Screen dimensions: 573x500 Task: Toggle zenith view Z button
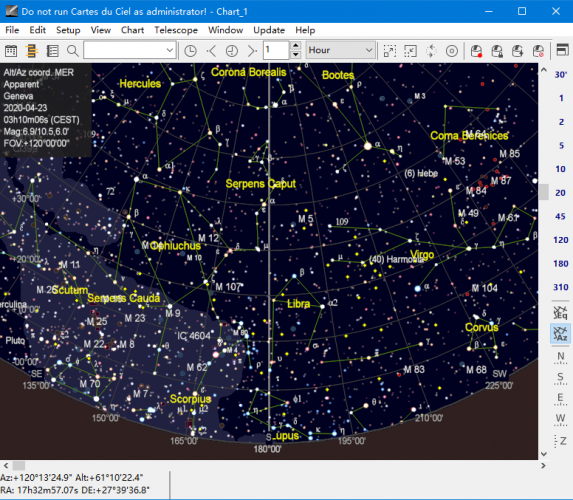pos(561,441)
